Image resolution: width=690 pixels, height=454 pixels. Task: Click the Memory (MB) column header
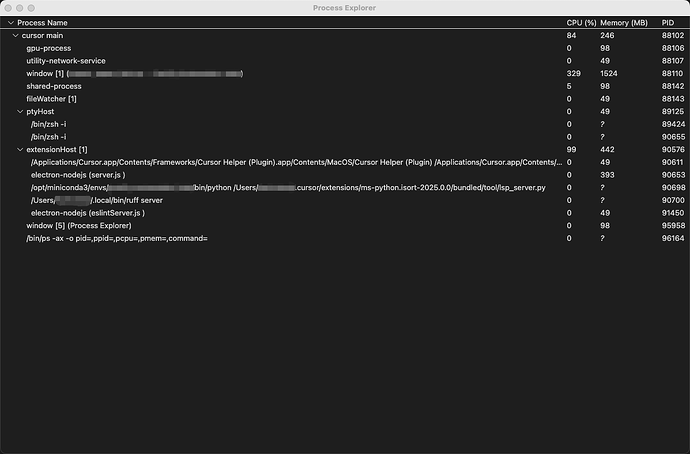pyautogui.click(x=624, y=22)
